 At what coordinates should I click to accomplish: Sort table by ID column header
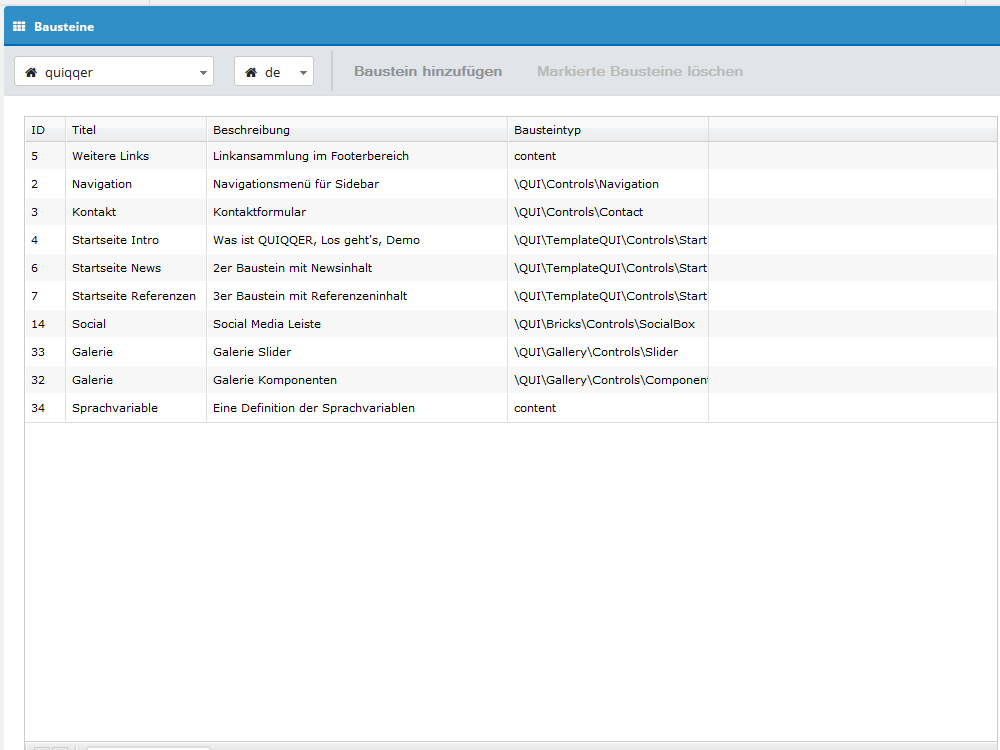(x=45, y=129)
